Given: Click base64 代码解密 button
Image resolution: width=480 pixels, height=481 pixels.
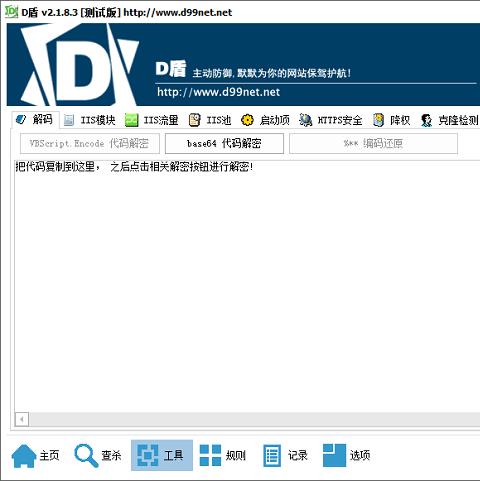Looking at the screenshot, I should coord(224,144).
